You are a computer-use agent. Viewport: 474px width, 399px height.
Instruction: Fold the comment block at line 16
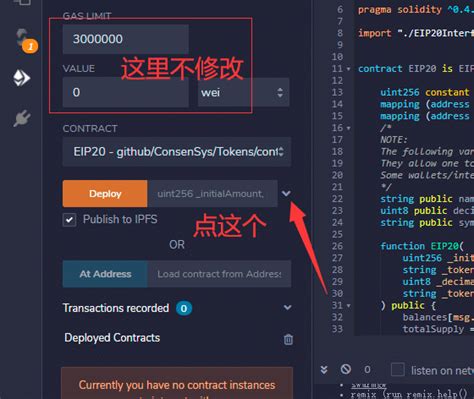349,128
